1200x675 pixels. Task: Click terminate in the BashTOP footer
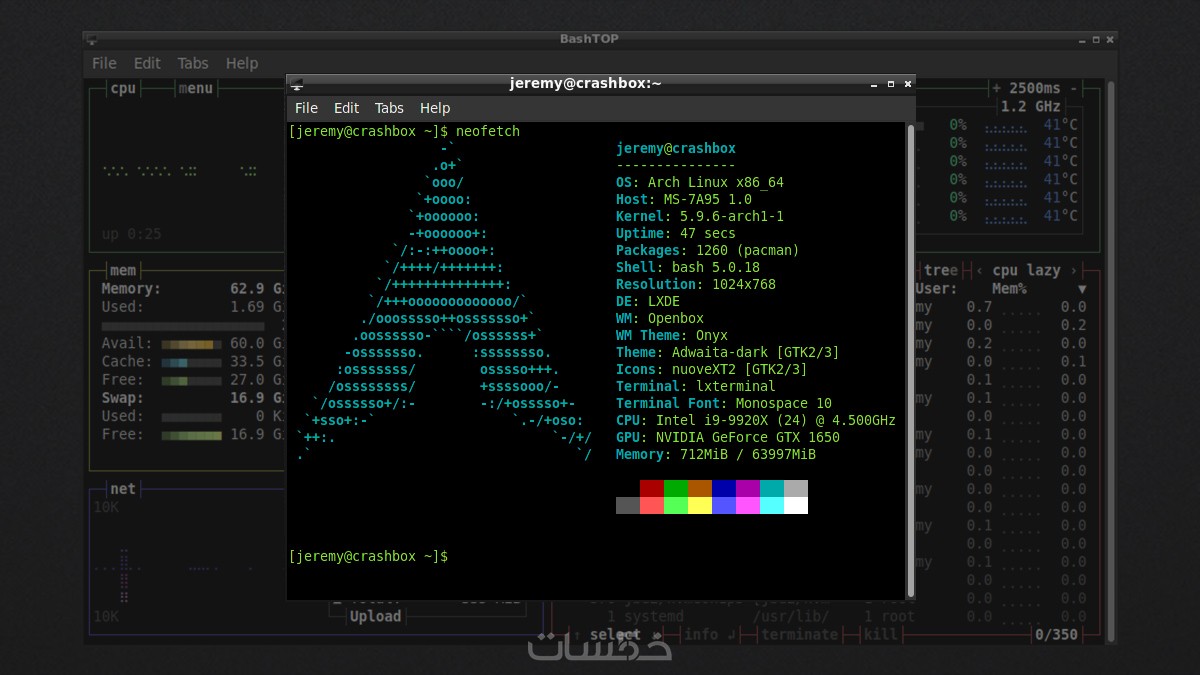point(800,634)
